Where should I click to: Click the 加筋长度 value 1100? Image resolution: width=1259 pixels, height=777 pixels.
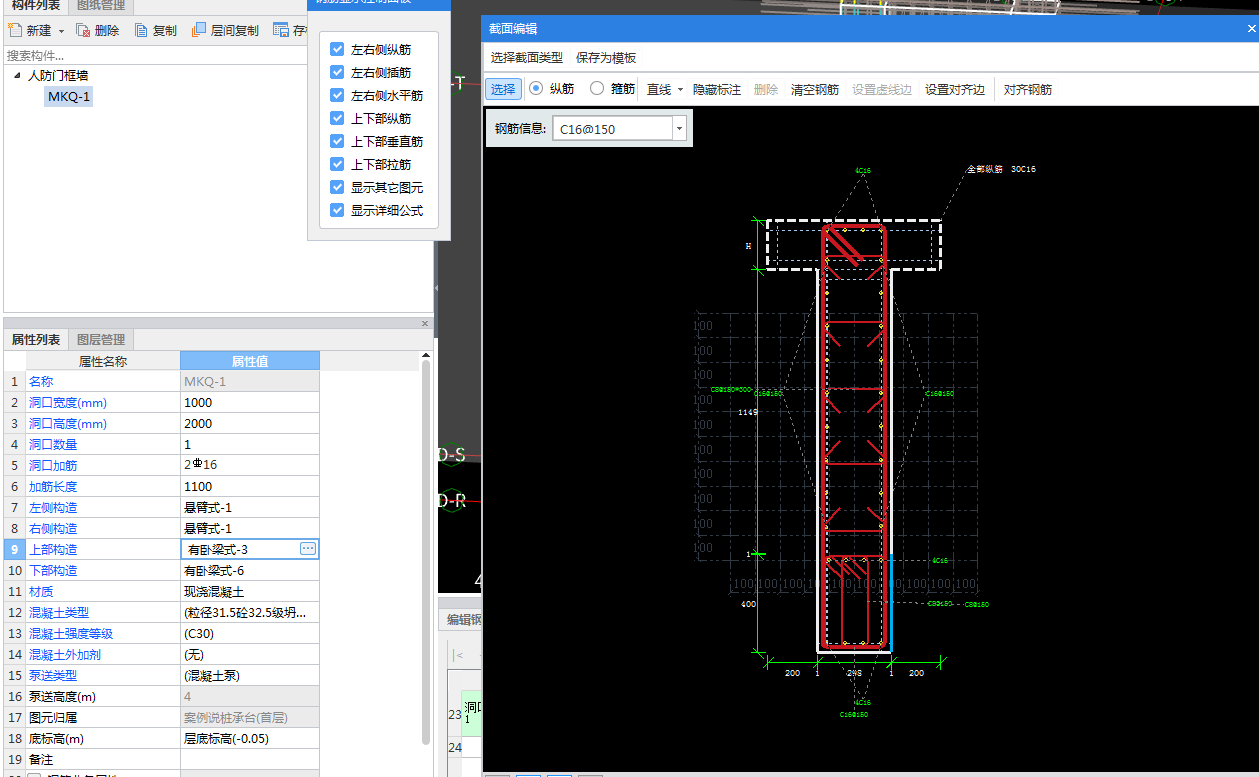click(250, 486)
